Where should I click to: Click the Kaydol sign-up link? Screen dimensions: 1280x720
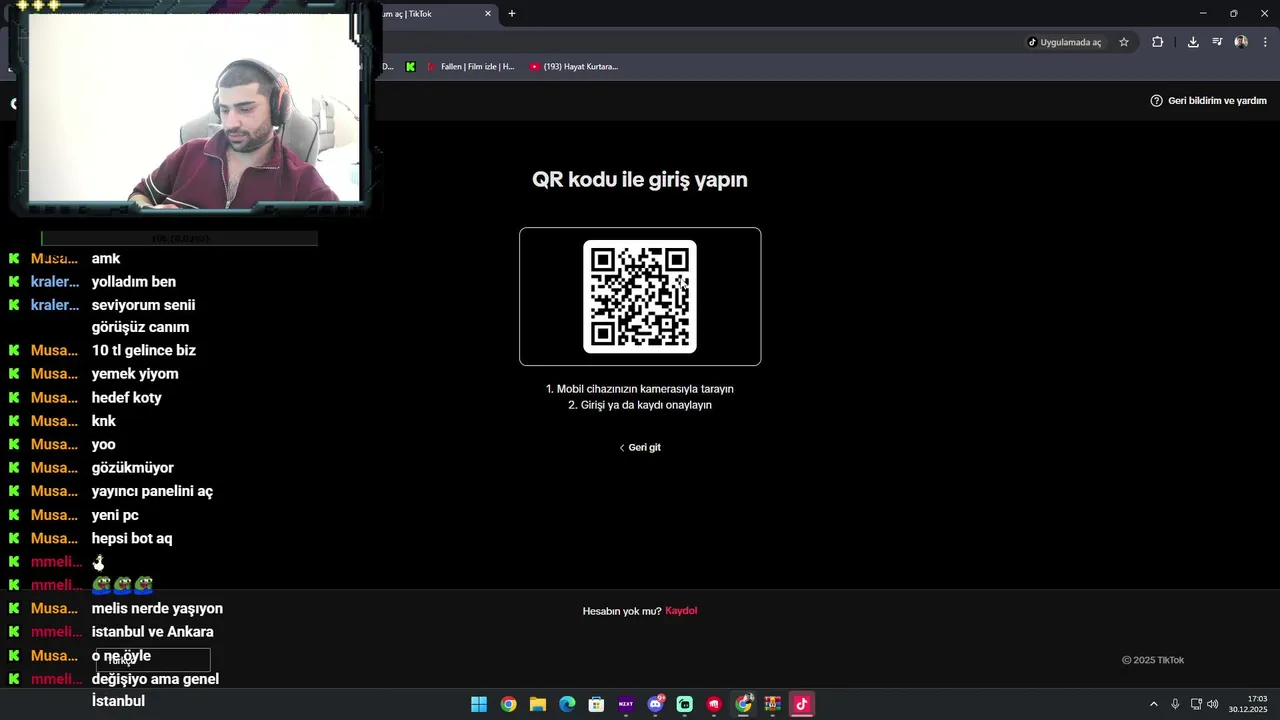(681, 611)
